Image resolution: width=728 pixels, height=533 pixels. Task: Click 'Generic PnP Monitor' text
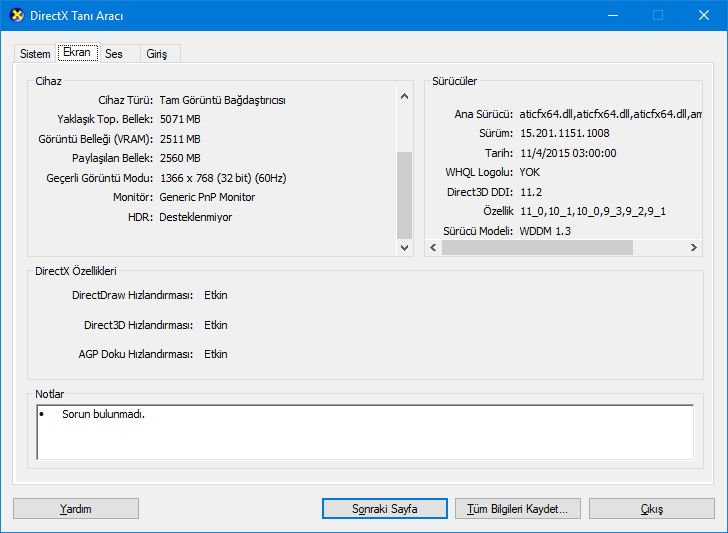click(x=207, y=197)
